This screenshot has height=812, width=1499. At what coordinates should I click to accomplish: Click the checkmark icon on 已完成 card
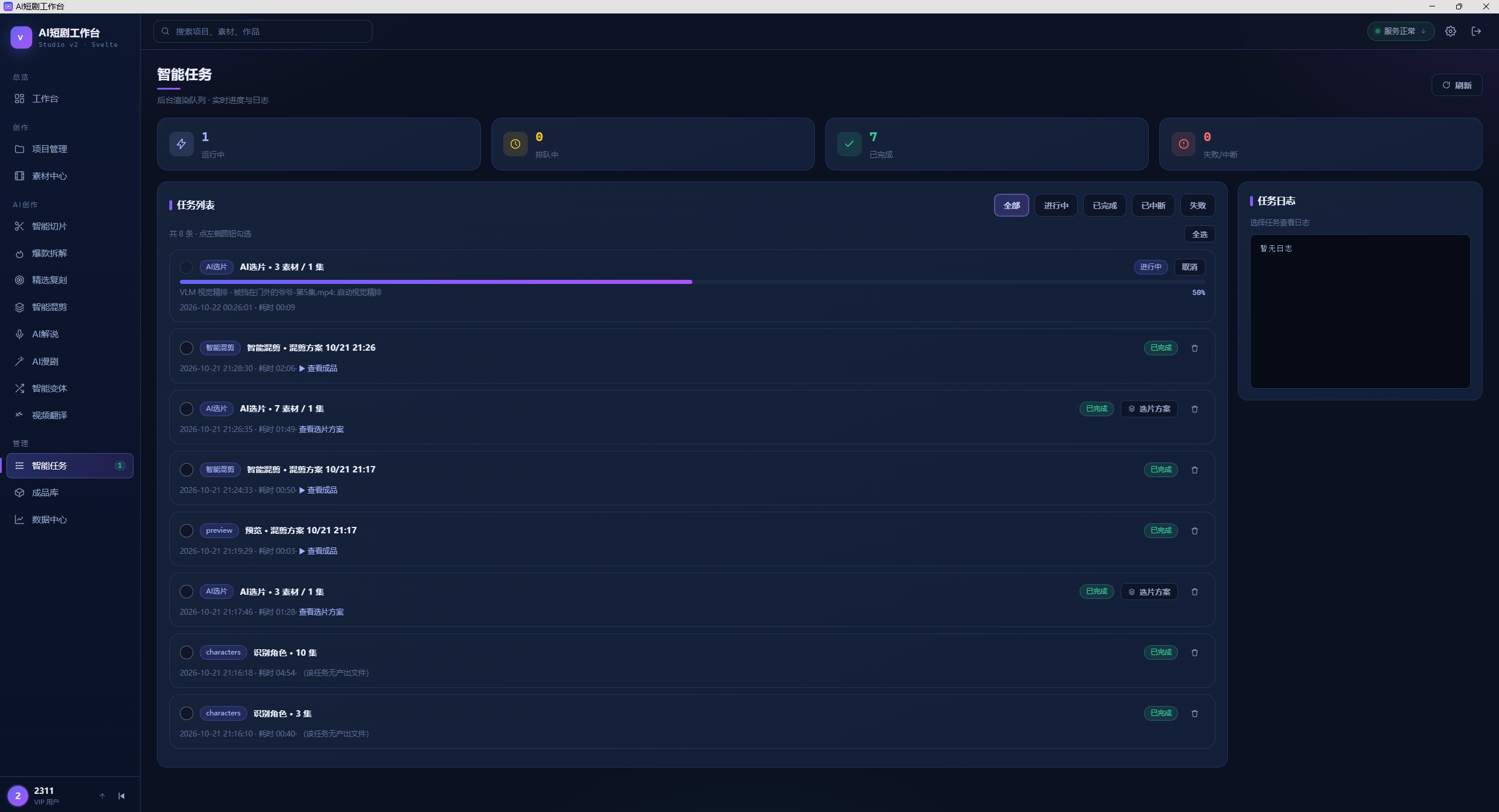pyautogui.click(x=849, y=144)
